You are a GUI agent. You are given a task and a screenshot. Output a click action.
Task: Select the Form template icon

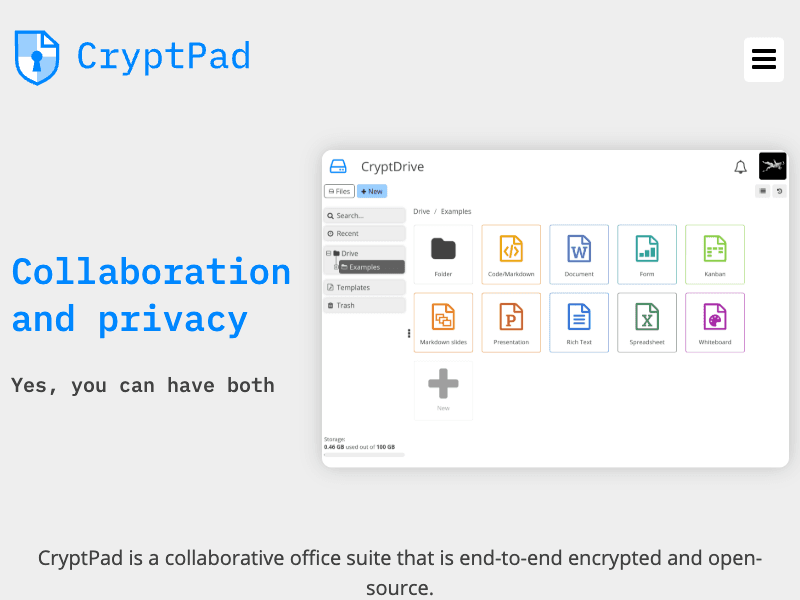tap(647, 254)
